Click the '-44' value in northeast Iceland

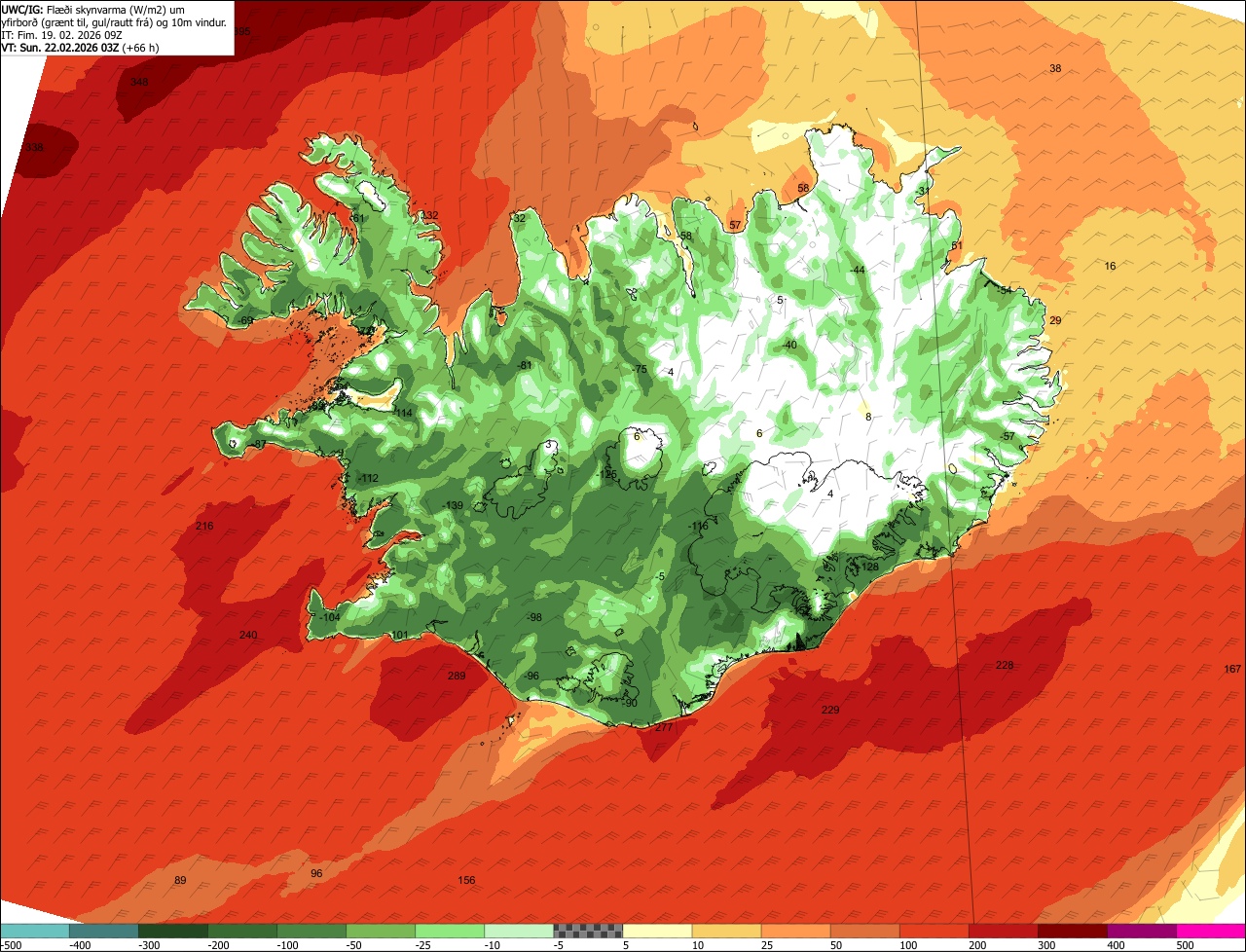tap(858, 270)
